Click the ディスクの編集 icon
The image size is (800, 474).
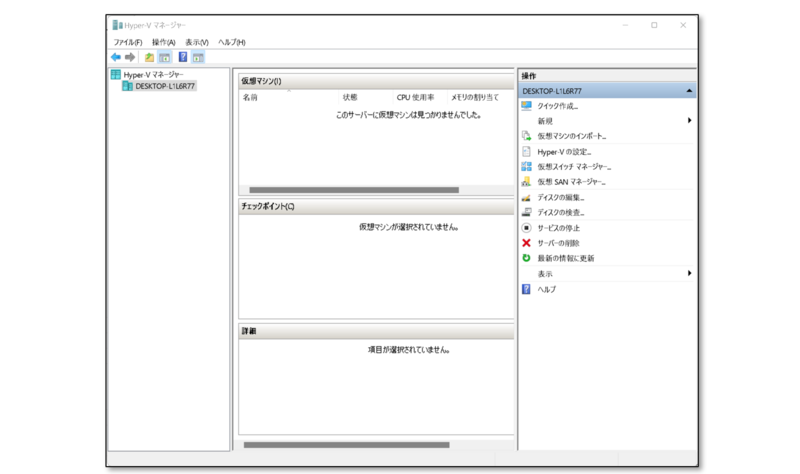527,197
